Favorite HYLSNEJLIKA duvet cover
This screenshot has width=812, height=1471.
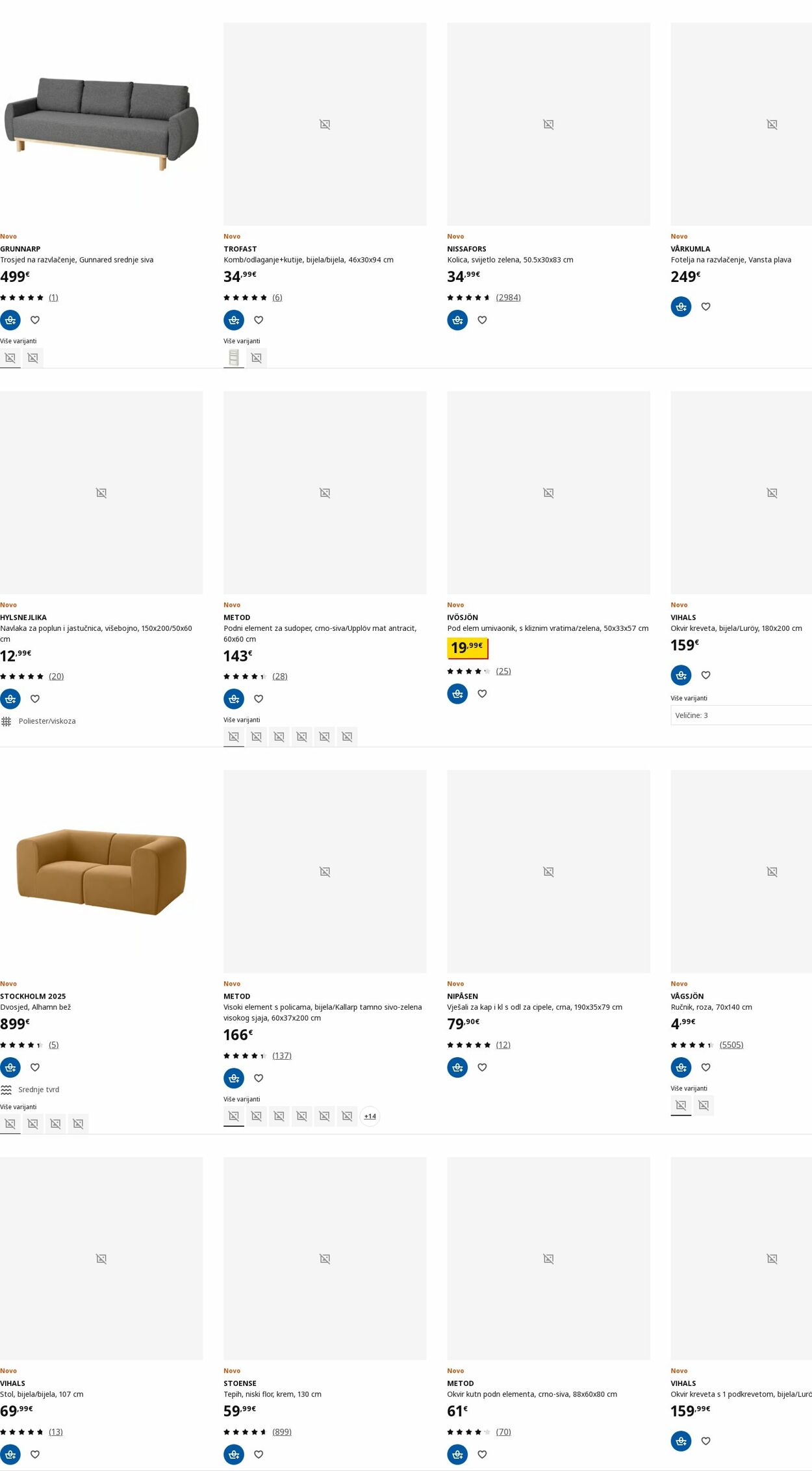pos(35,698)
